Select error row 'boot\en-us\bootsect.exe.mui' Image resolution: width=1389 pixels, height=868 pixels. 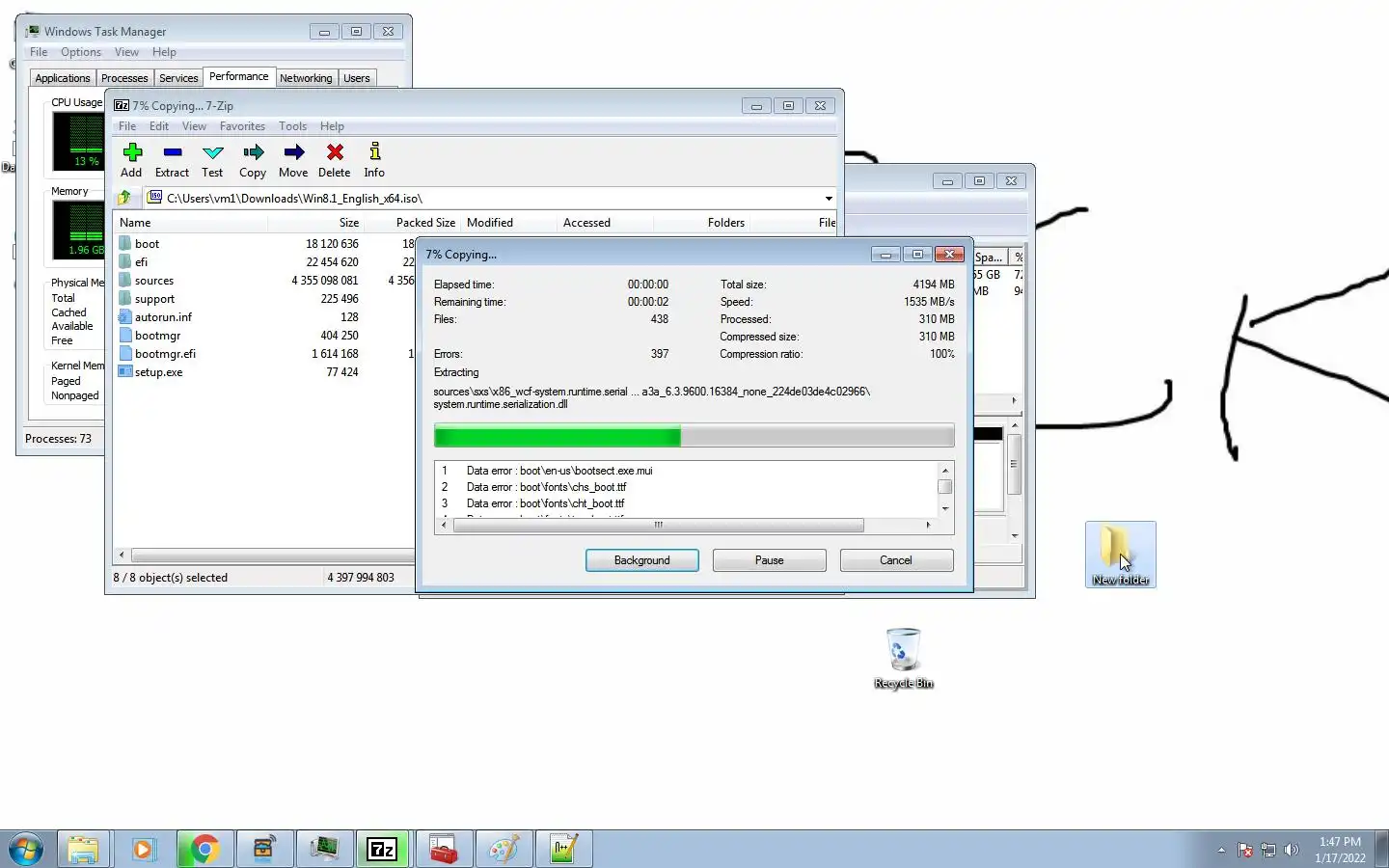[x=686, y=471]
